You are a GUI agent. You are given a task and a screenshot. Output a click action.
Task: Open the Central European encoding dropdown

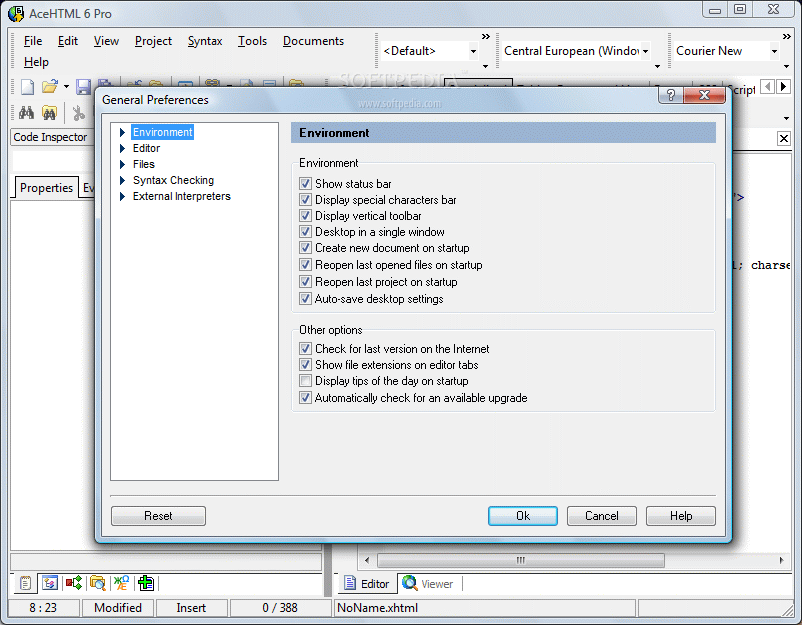point(645,51)
